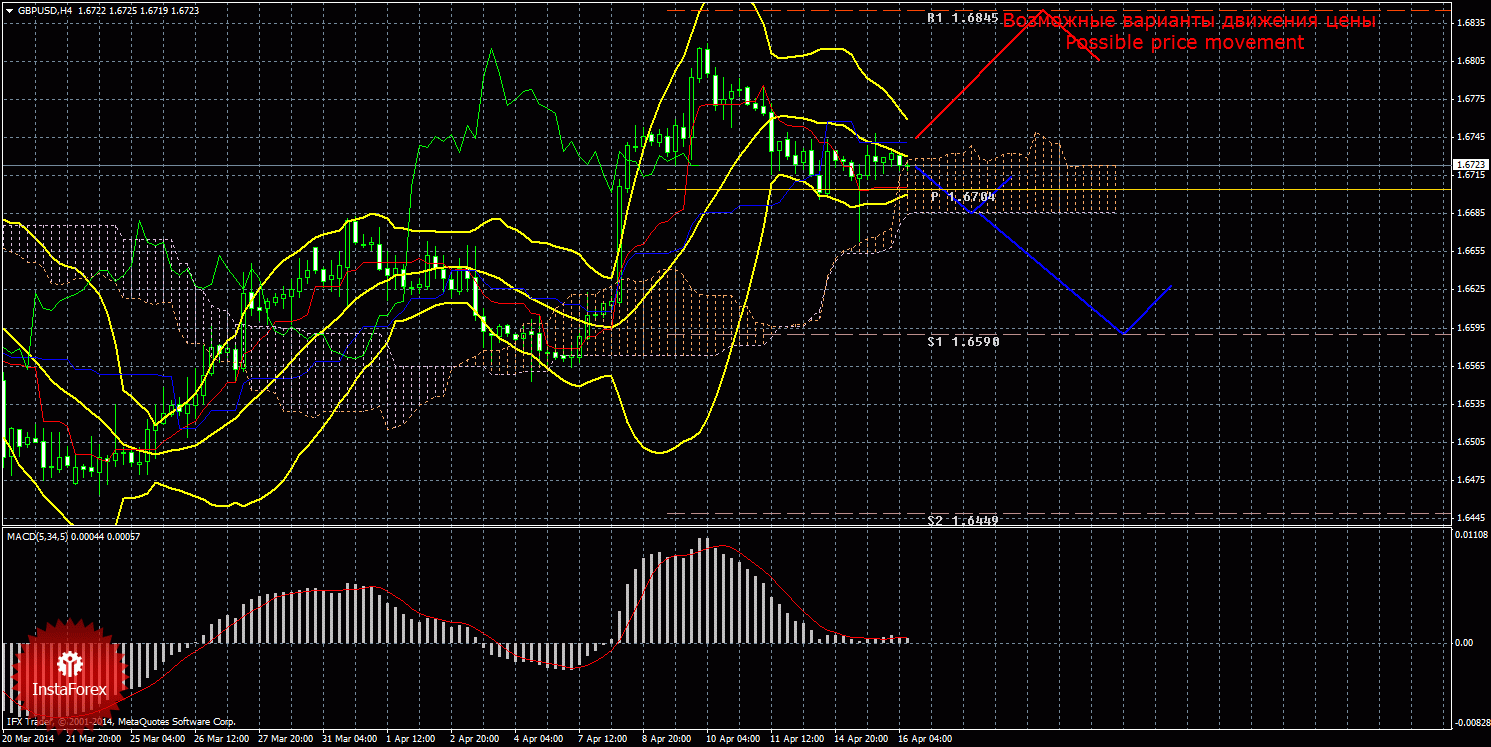Viewport: 1491px width, 747px height.
Task: Click the 0.00 level on MACD scale
Action: (1462, 643)
